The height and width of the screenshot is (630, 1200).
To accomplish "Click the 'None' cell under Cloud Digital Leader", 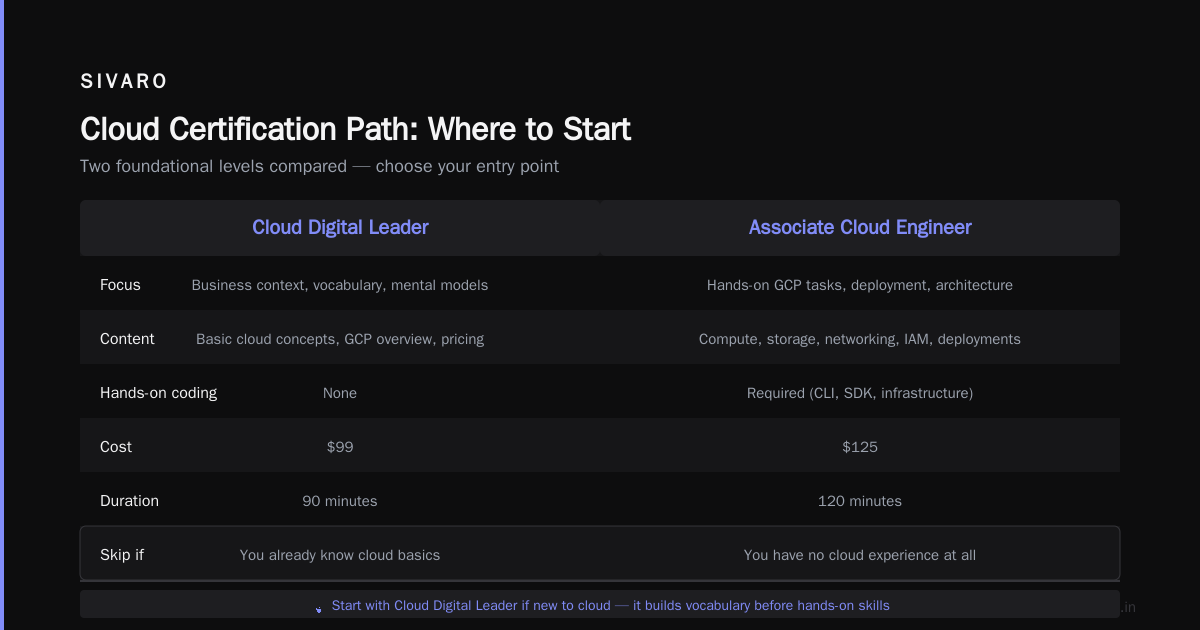I will 340,393.
